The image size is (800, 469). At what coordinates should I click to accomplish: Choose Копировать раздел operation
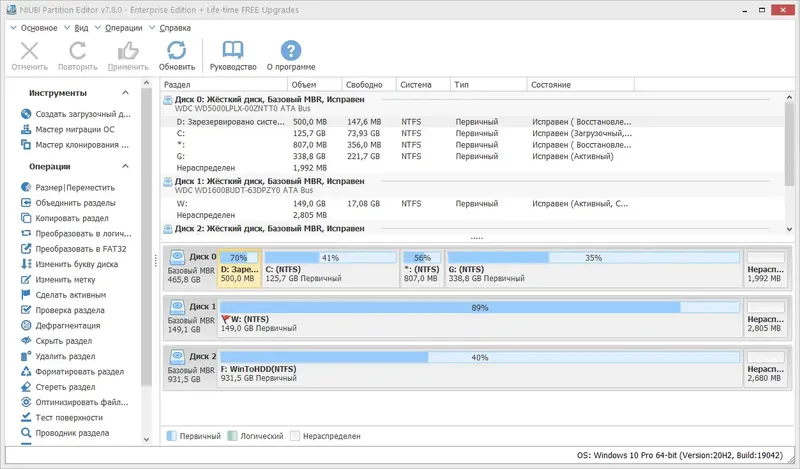65,218
